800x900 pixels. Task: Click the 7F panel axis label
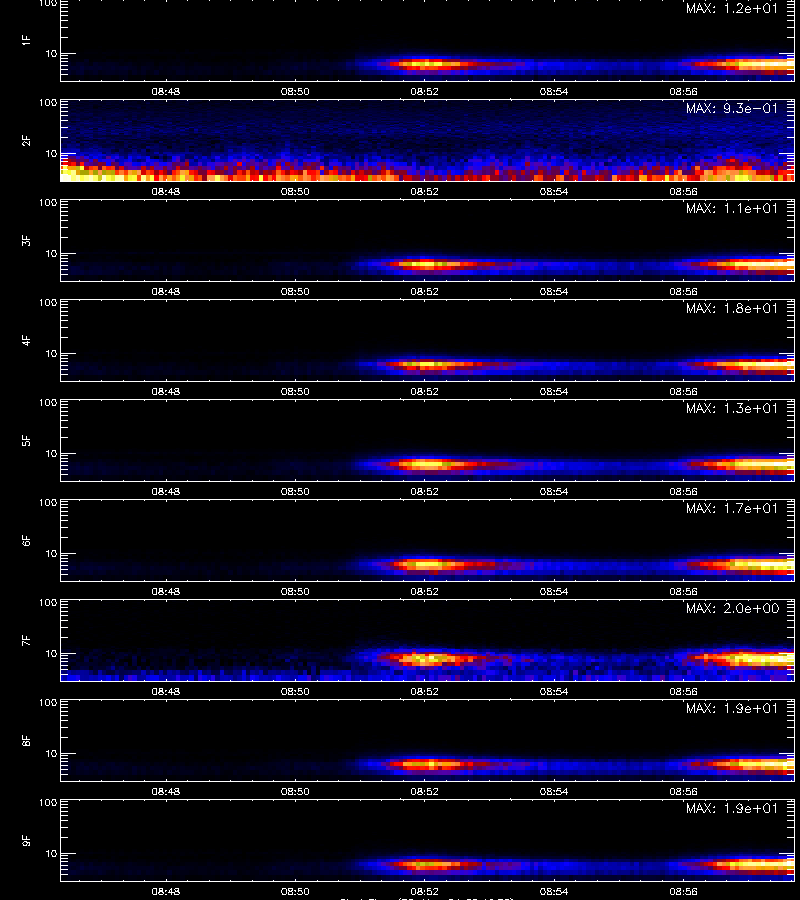(x=26, y=641)
